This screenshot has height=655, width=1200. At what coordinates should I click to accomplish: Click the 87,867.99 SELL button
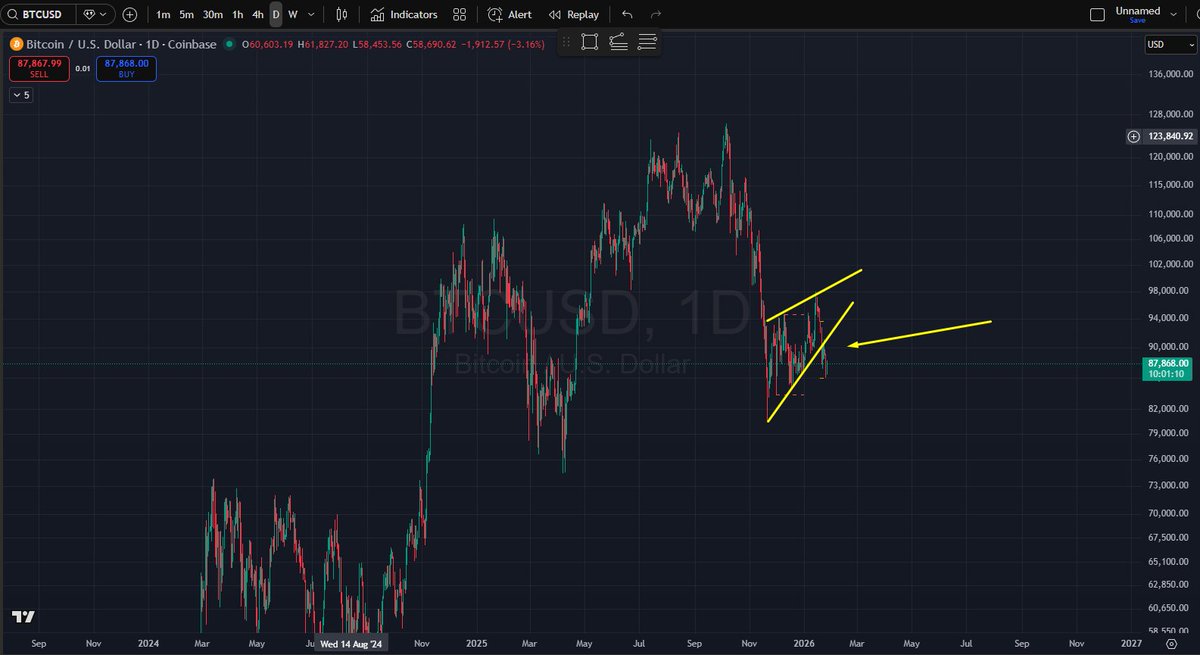coord(39,69)
